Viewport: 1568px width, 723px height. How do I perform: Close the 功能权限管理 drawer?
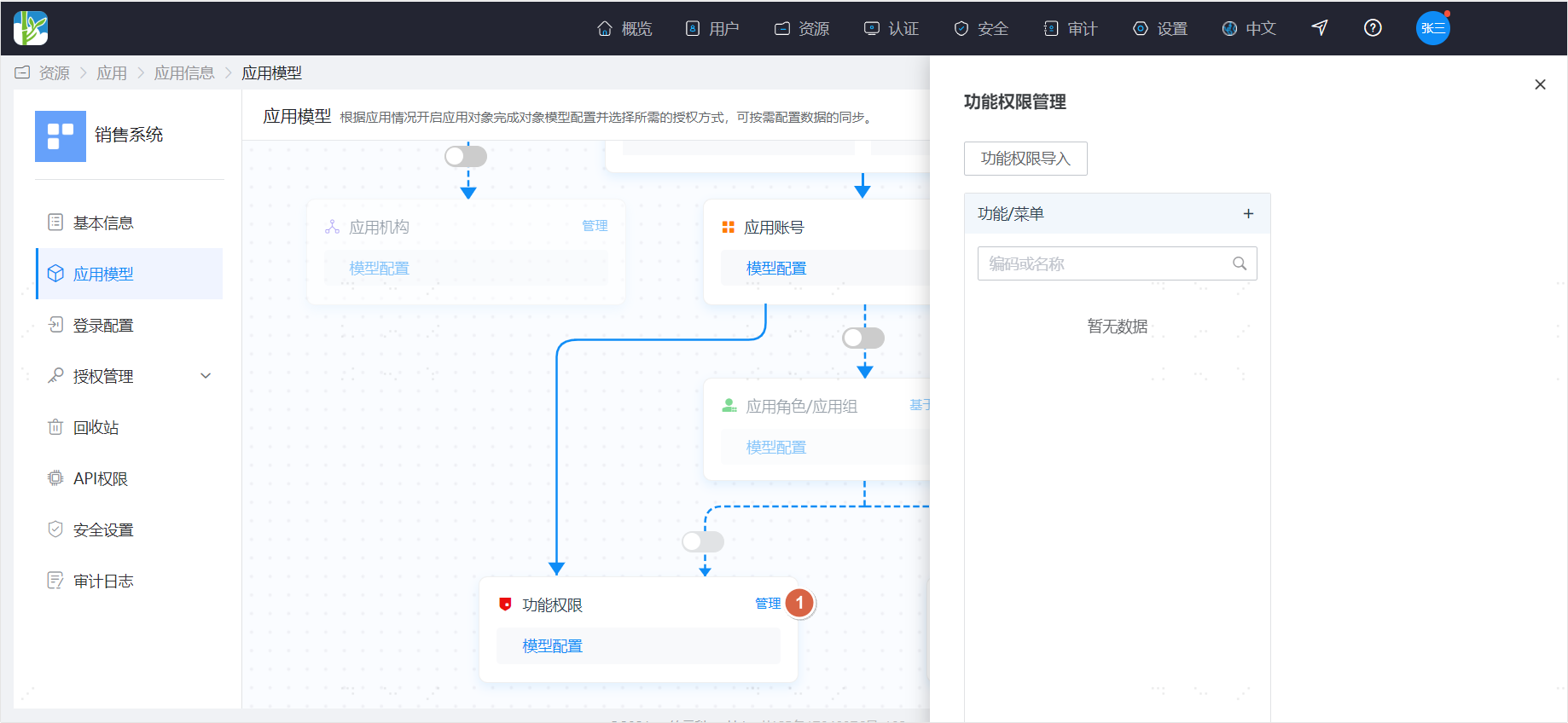1540,84
